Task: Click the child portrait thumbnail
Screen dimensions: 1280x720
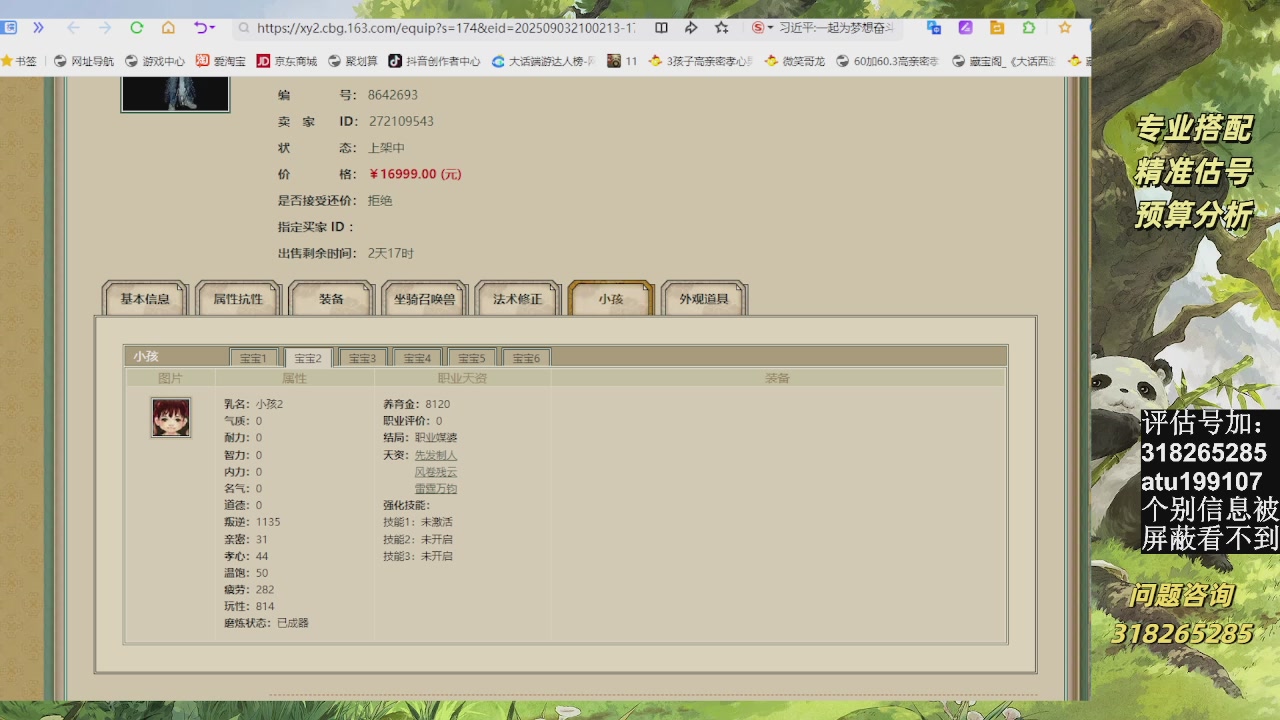Action: pos(171,417)
